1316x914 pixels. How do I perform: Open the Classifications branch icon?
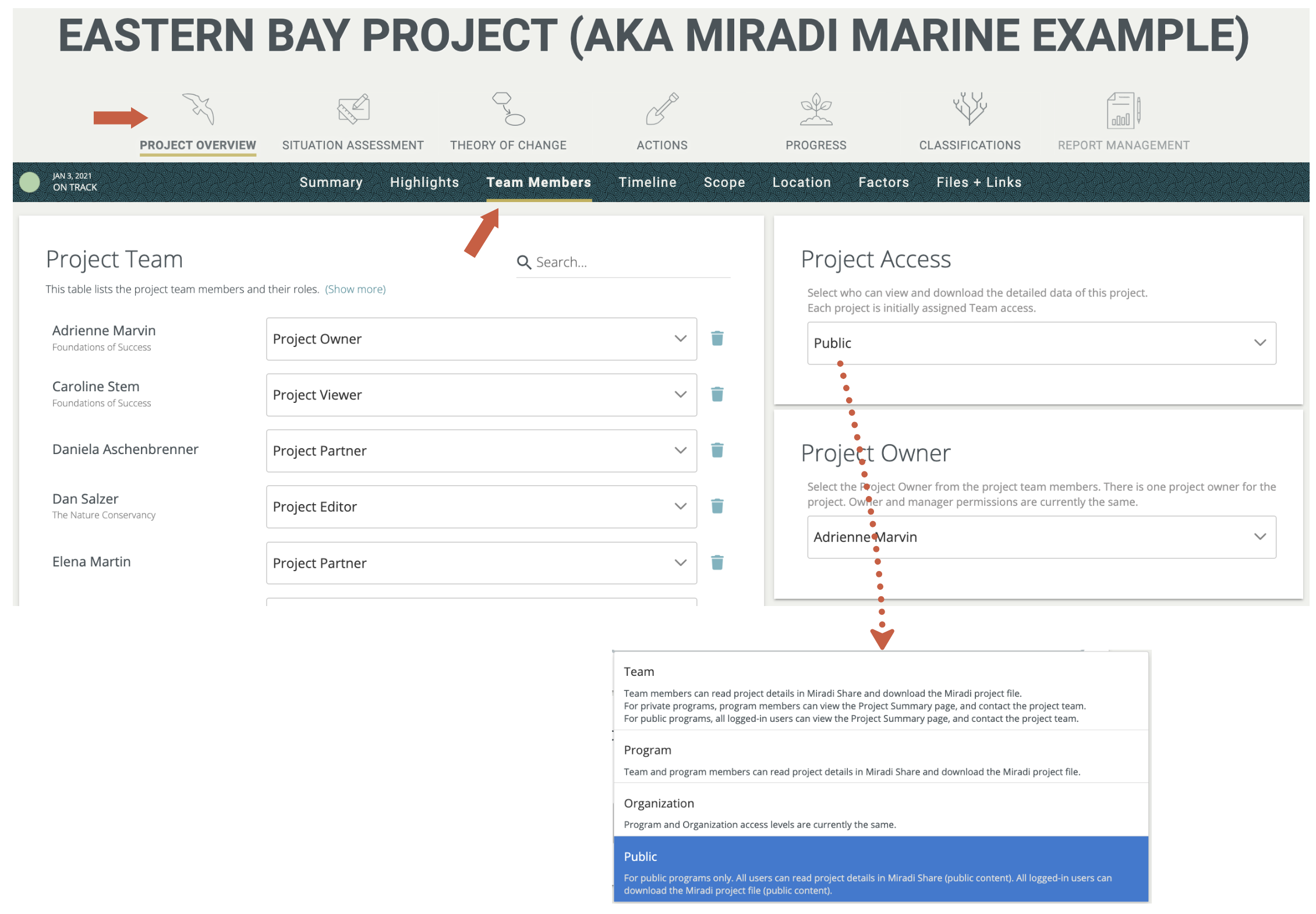[969, 108]
